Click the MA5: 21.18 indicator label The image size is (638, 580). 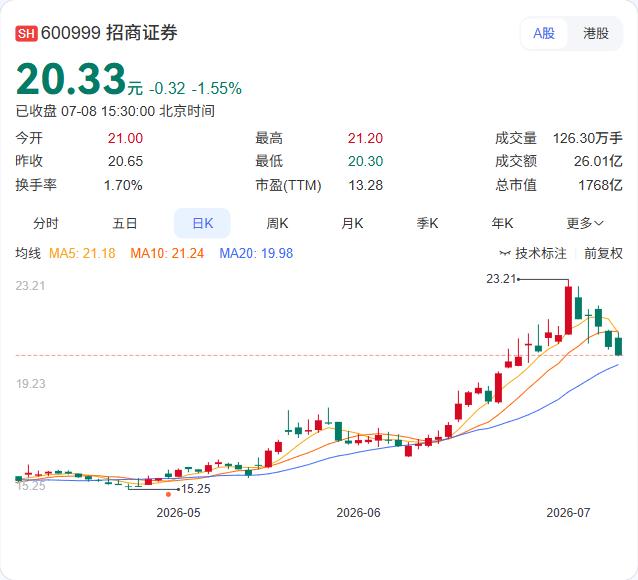82,254
